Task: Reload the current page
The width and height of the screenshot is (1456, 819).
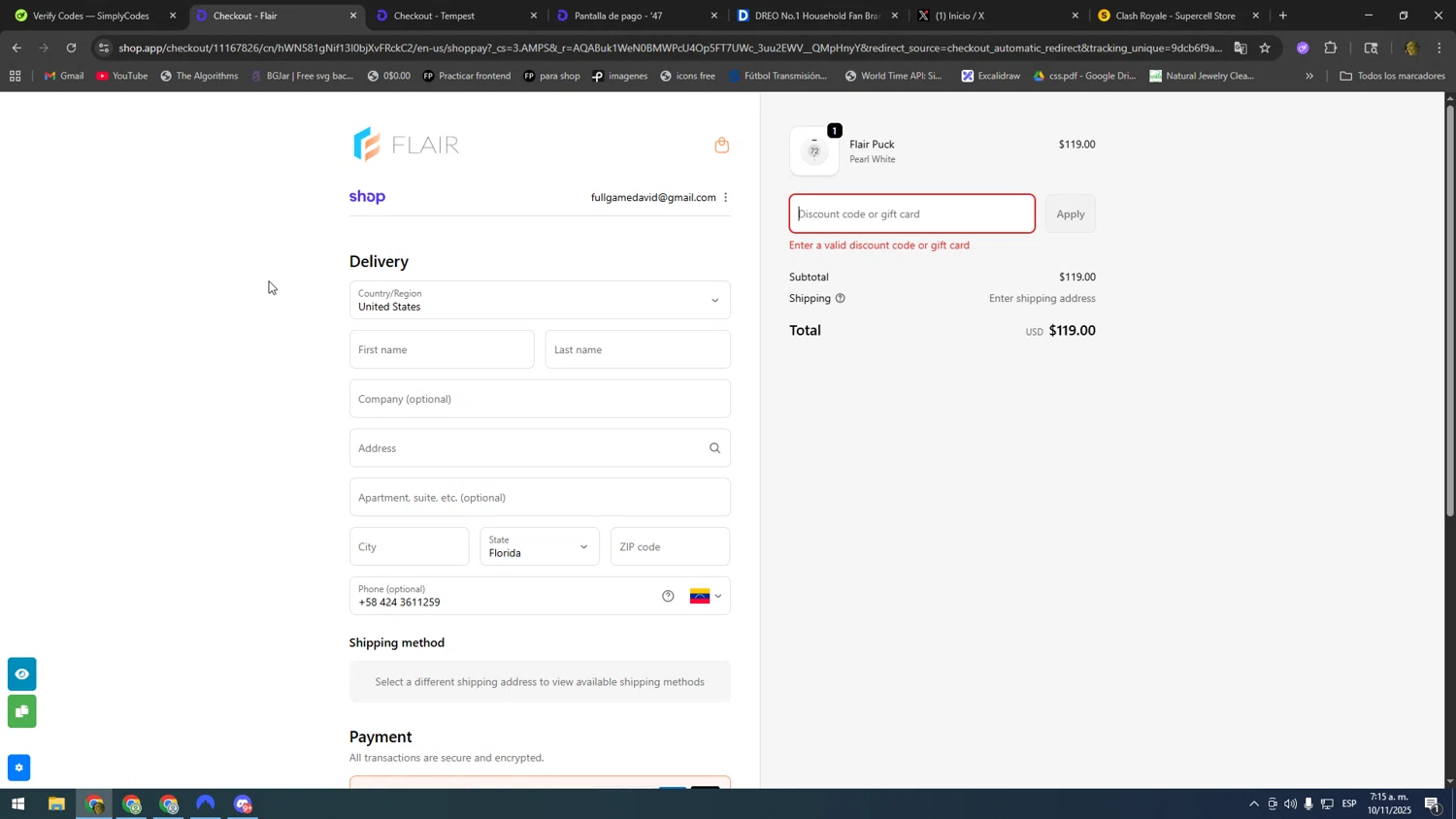Action: coord(71,48)
